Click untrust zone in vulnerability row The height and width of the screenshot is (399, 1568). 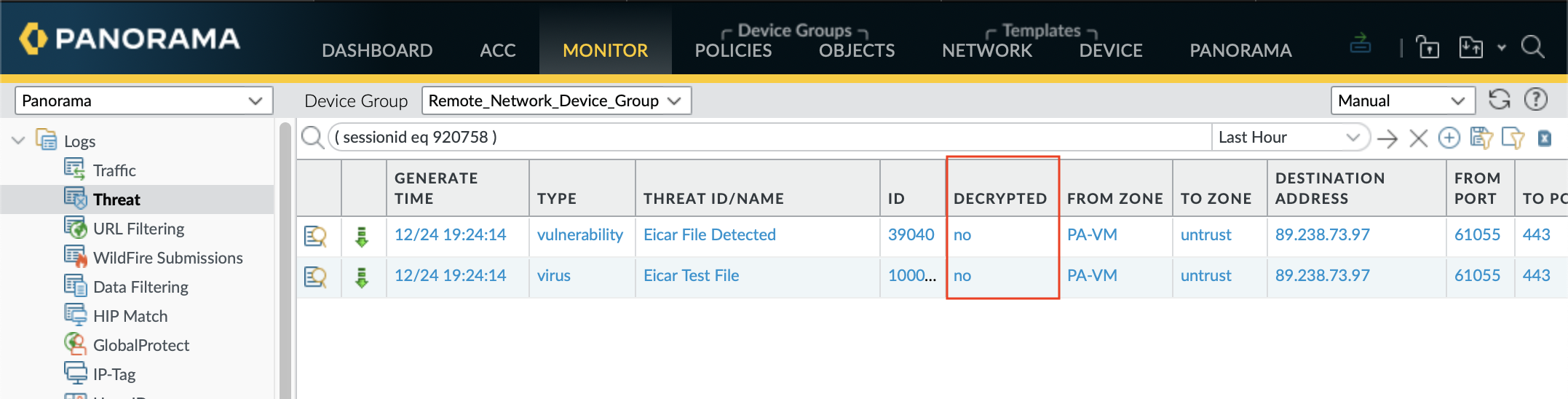pyautogui.click(x=1205, y=234)
